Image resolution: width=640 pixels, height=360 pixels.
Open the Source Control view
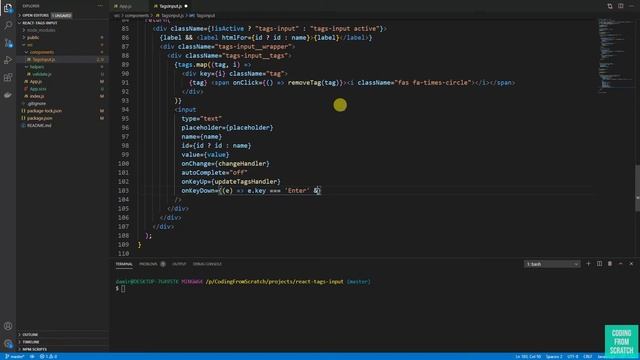[8, 43]
